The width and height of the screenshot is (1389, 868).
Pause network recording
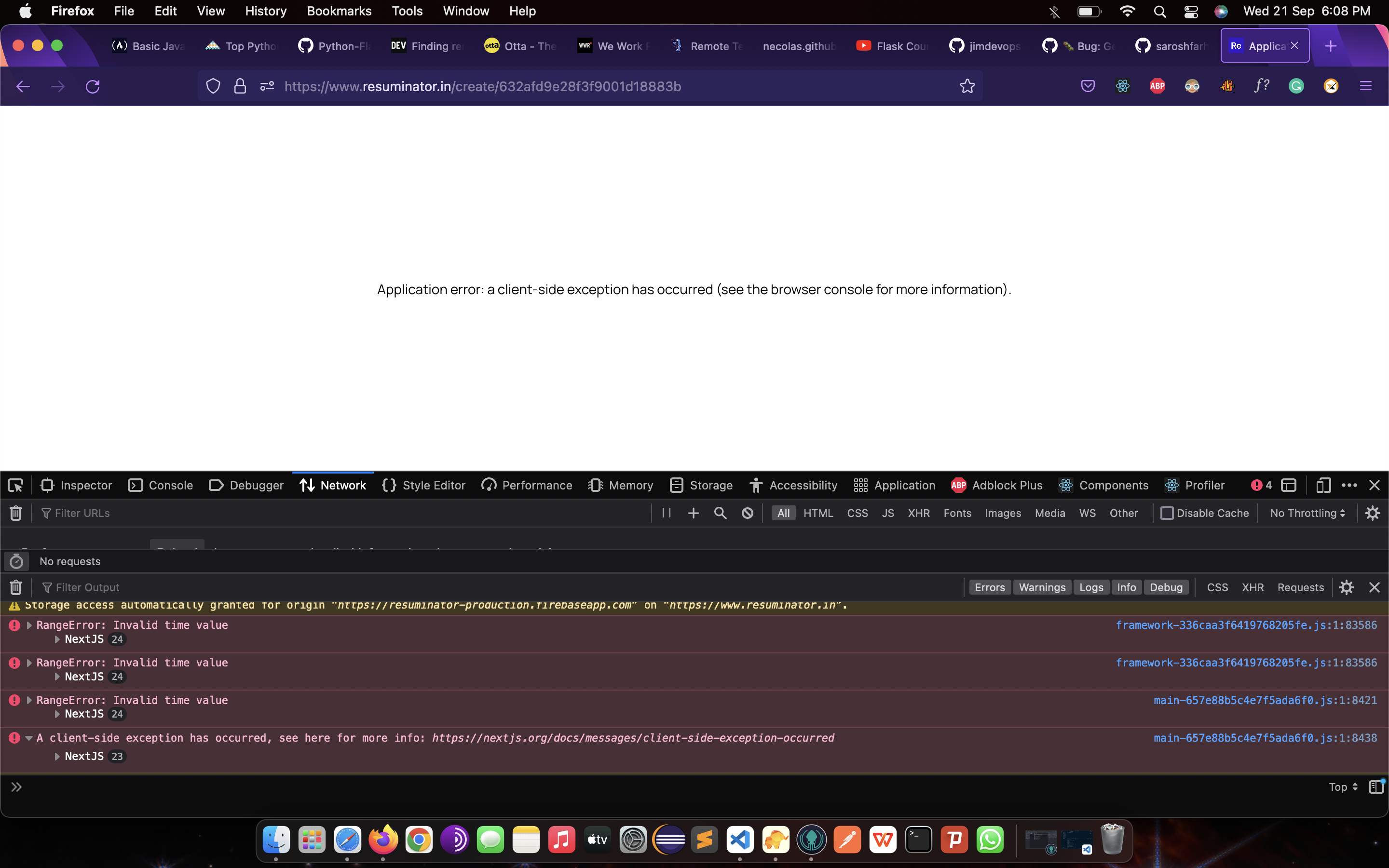point(667,513)
